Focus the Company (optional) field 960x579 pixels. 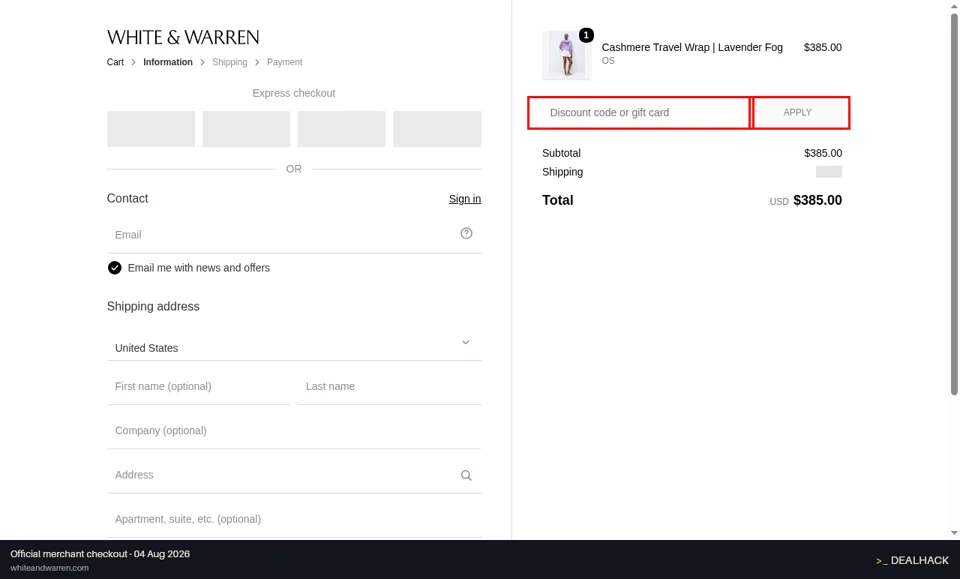pos(294,431)
